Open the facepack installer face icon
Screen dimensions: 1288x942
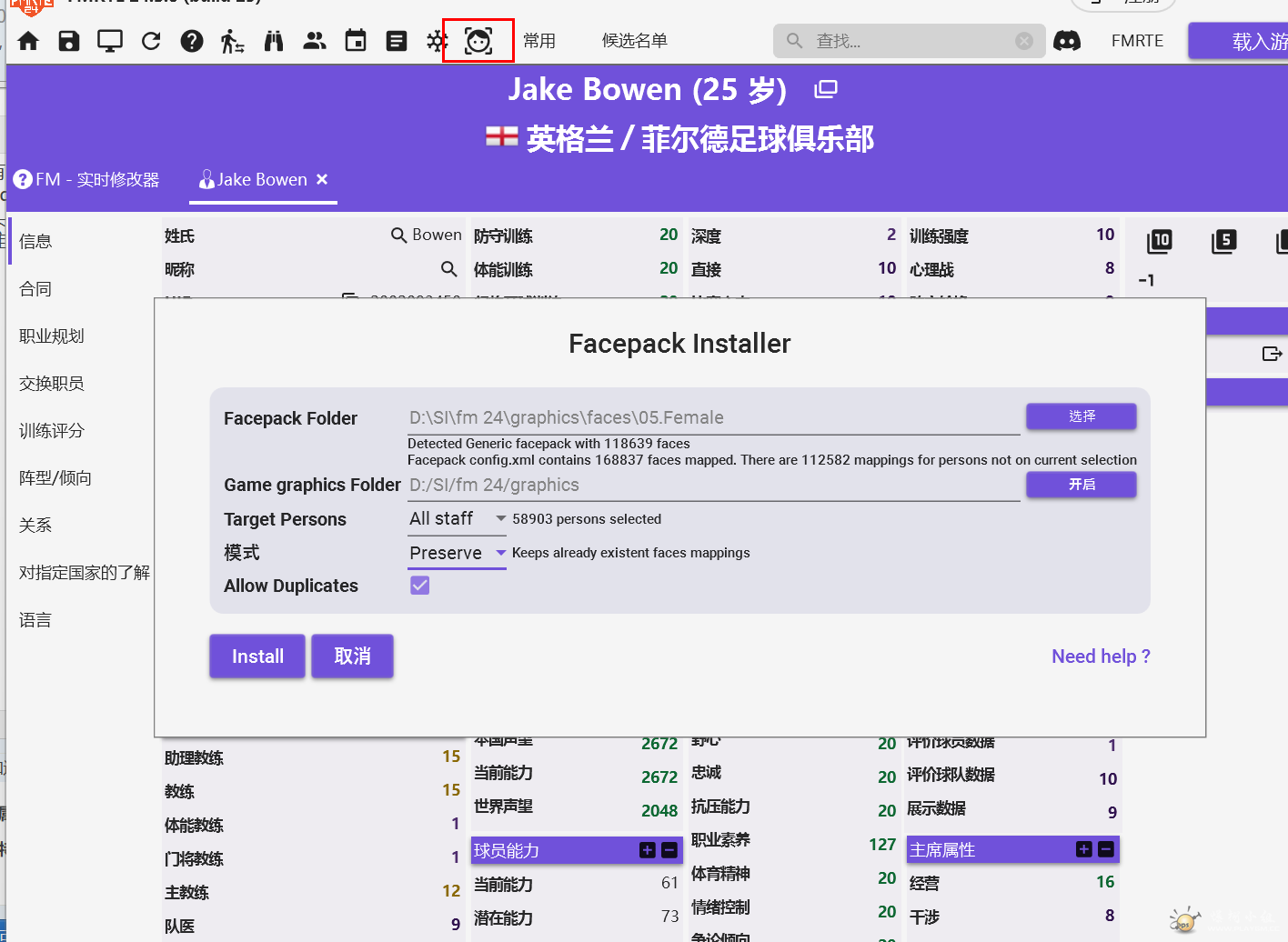click(x=478, y=41)
